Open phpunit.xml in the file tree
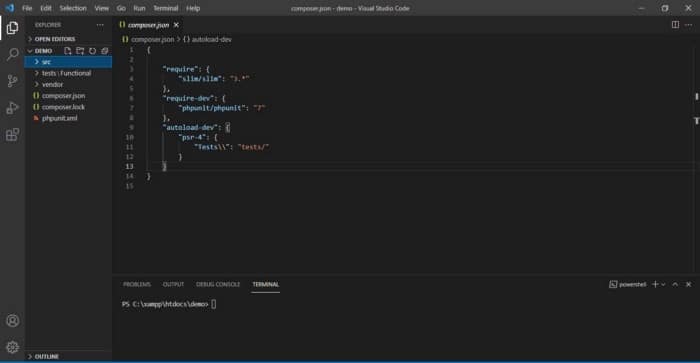Image resolution: width=700 pixels, height=363 pixels. (x=68, y=118)
